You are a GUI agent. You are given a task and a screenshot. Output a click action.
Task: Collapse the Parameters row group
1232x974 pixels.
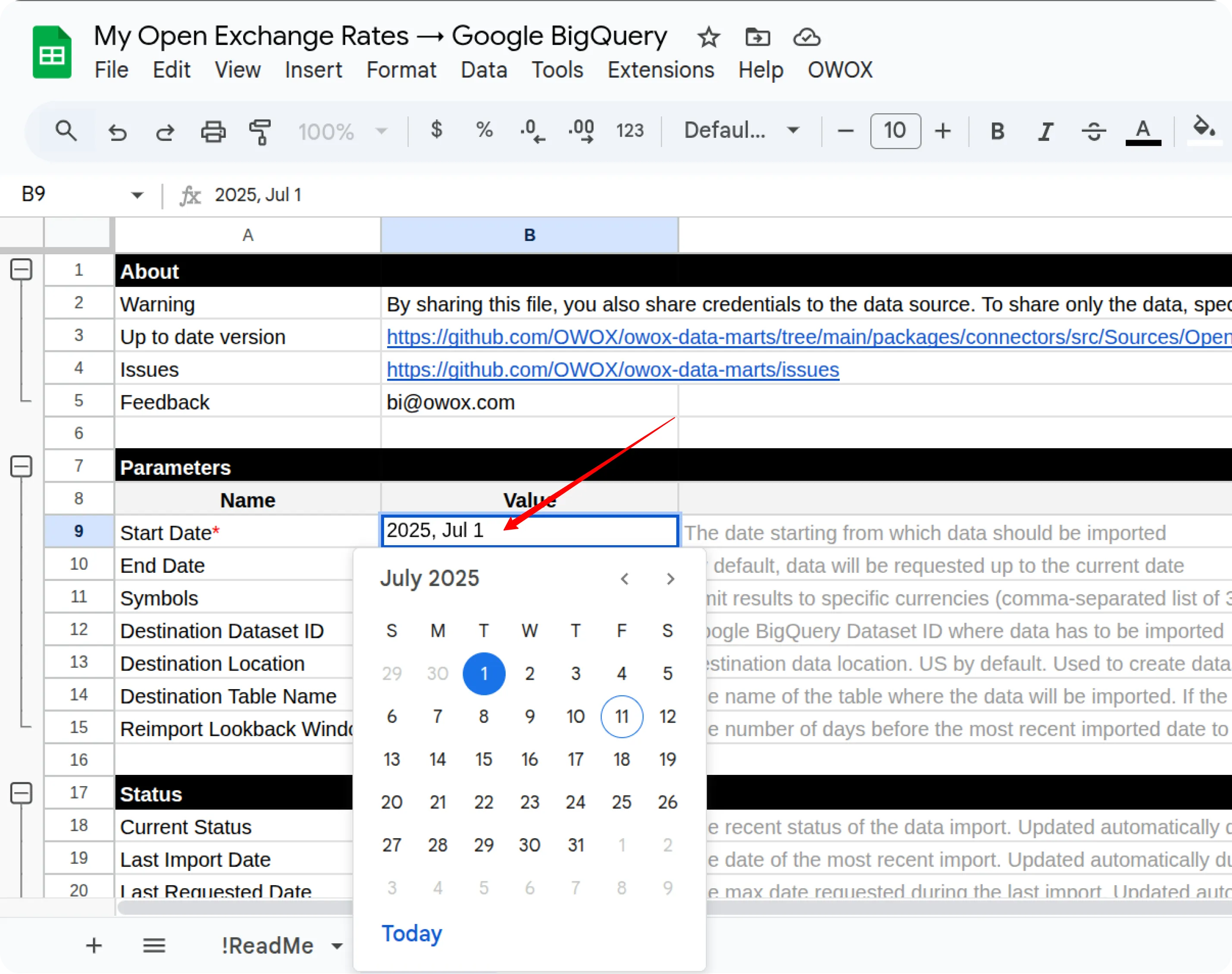click(x=22, y=466)
